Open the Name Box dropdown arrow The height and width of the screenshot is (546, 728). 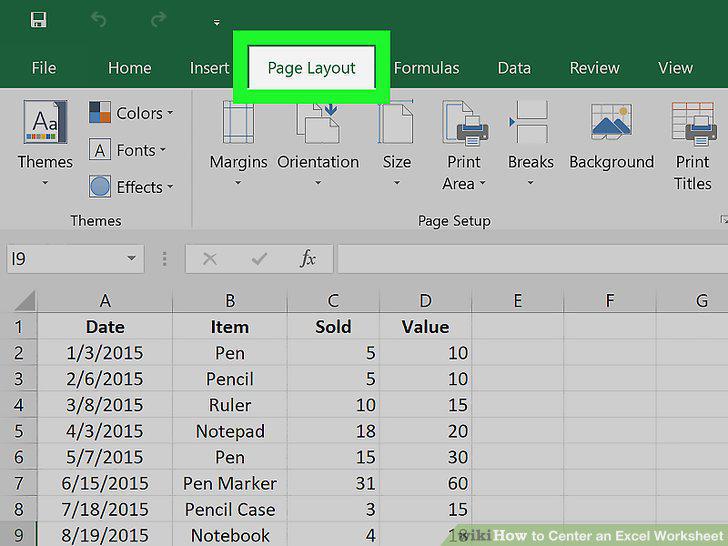(x=131, y=258)
